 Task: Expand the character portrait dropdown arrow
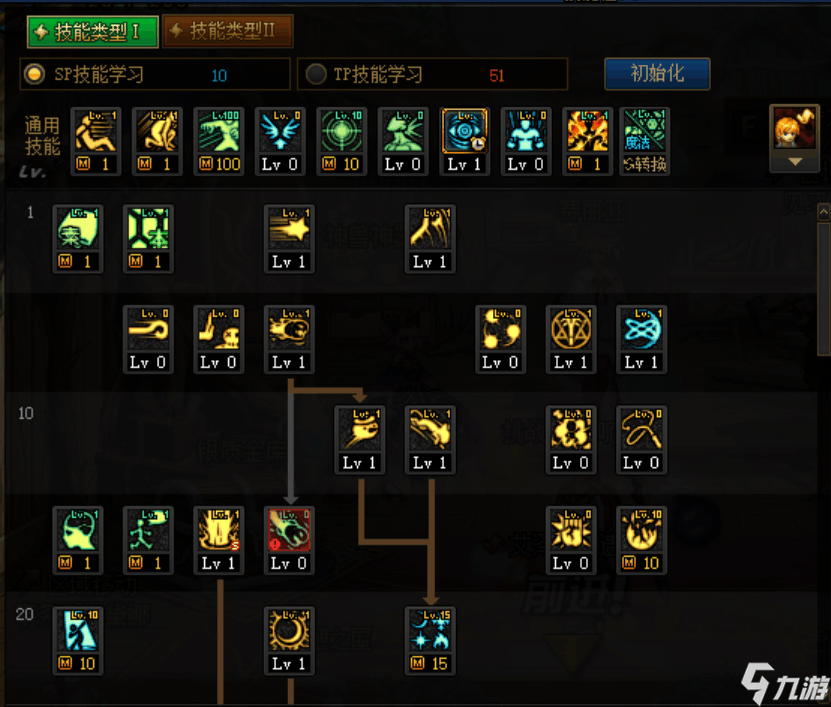click(x=795, y=162)
